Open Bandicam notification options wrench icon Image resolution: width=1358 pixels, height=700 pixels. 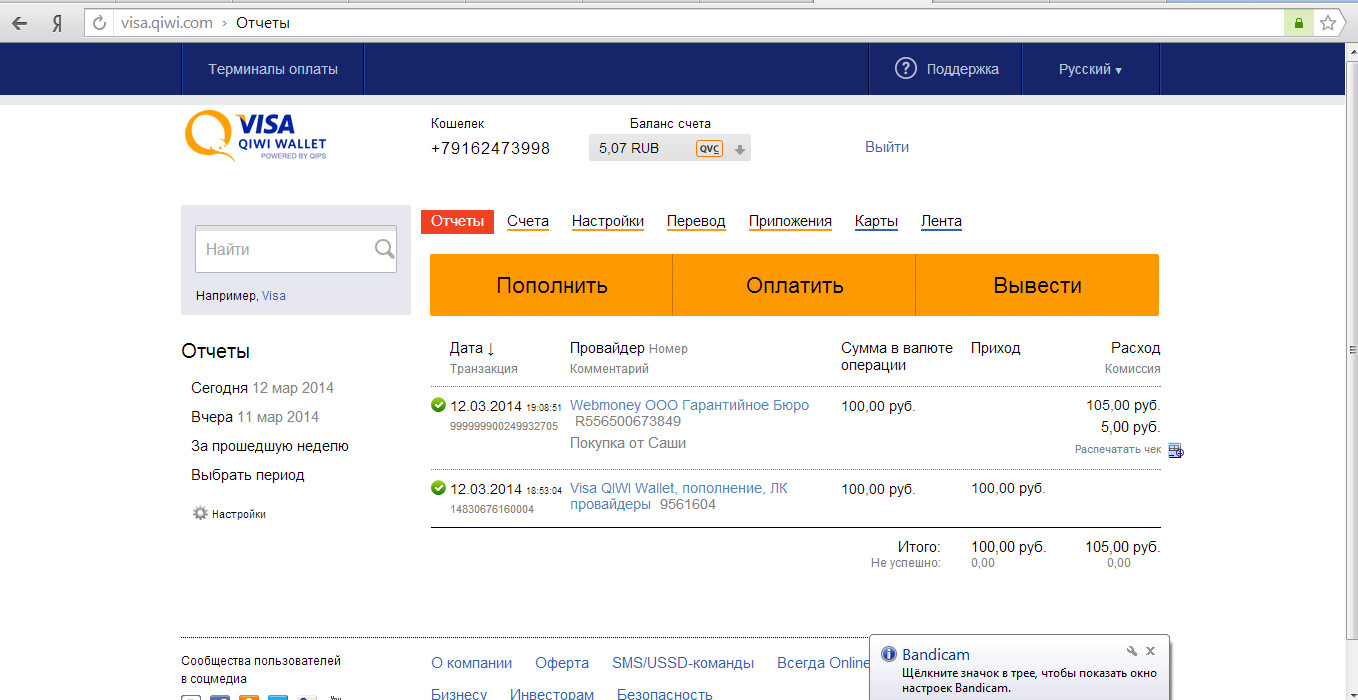click(1132, 651)
